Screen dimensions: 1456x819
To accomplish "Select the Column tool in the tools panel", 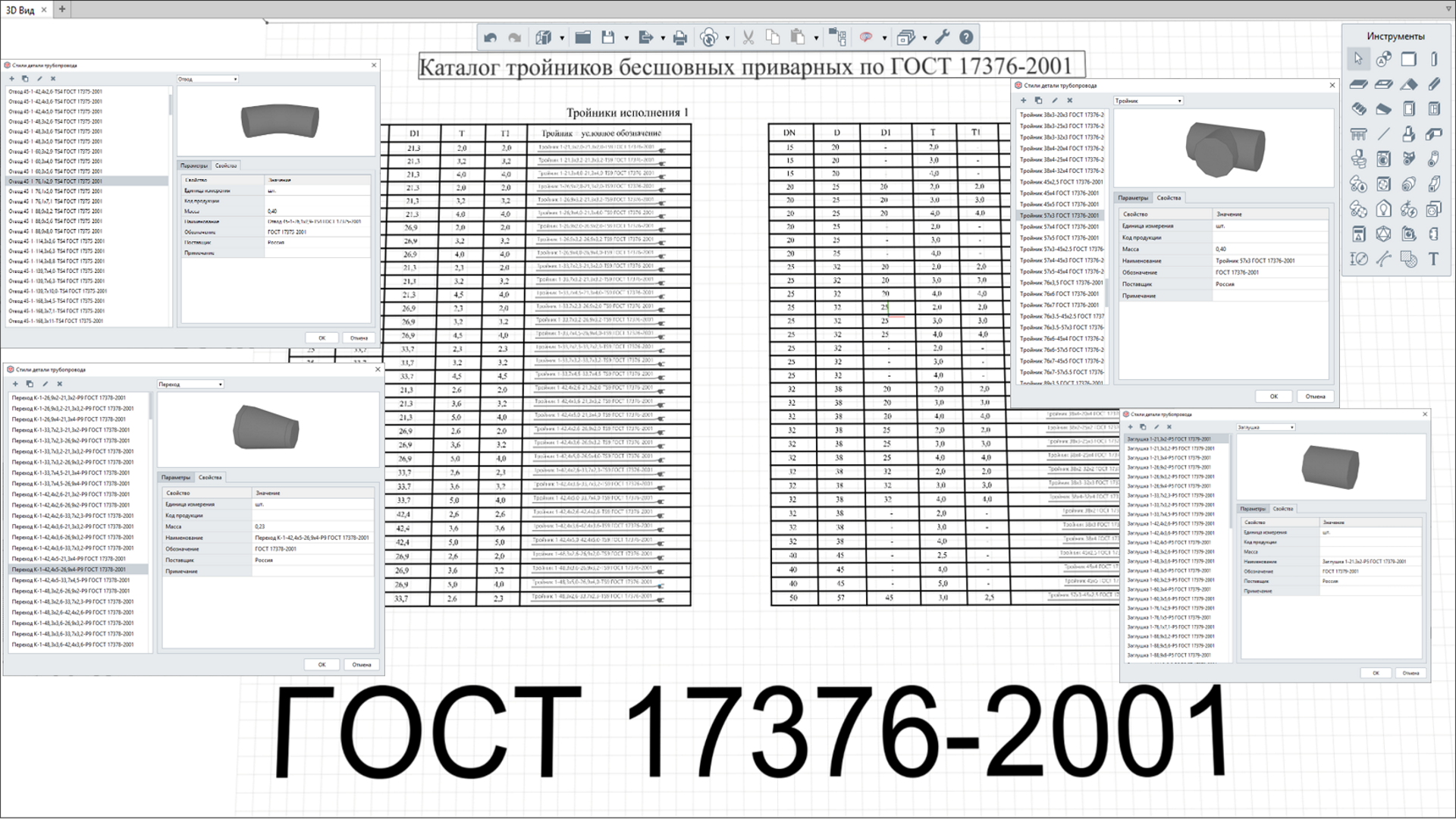I will pyautogui.click(x=1433, y=59).
